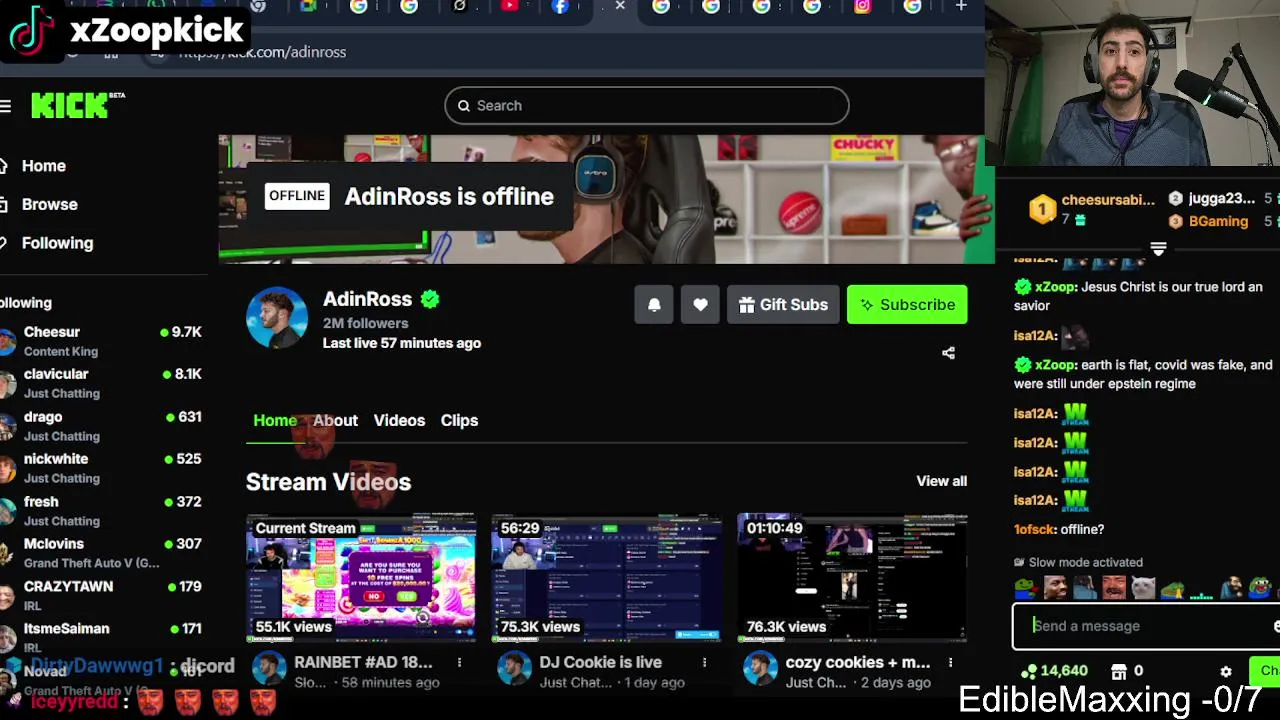Play the Current Stream video thumbnail

pos(361,578)
